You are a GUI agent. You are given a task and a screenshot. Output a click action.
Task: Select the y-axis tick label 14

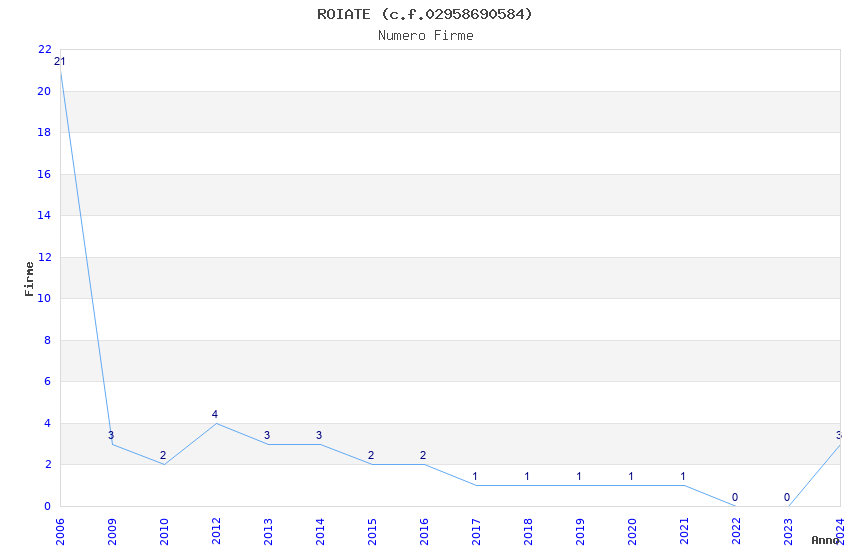click(x=44, y=215)
